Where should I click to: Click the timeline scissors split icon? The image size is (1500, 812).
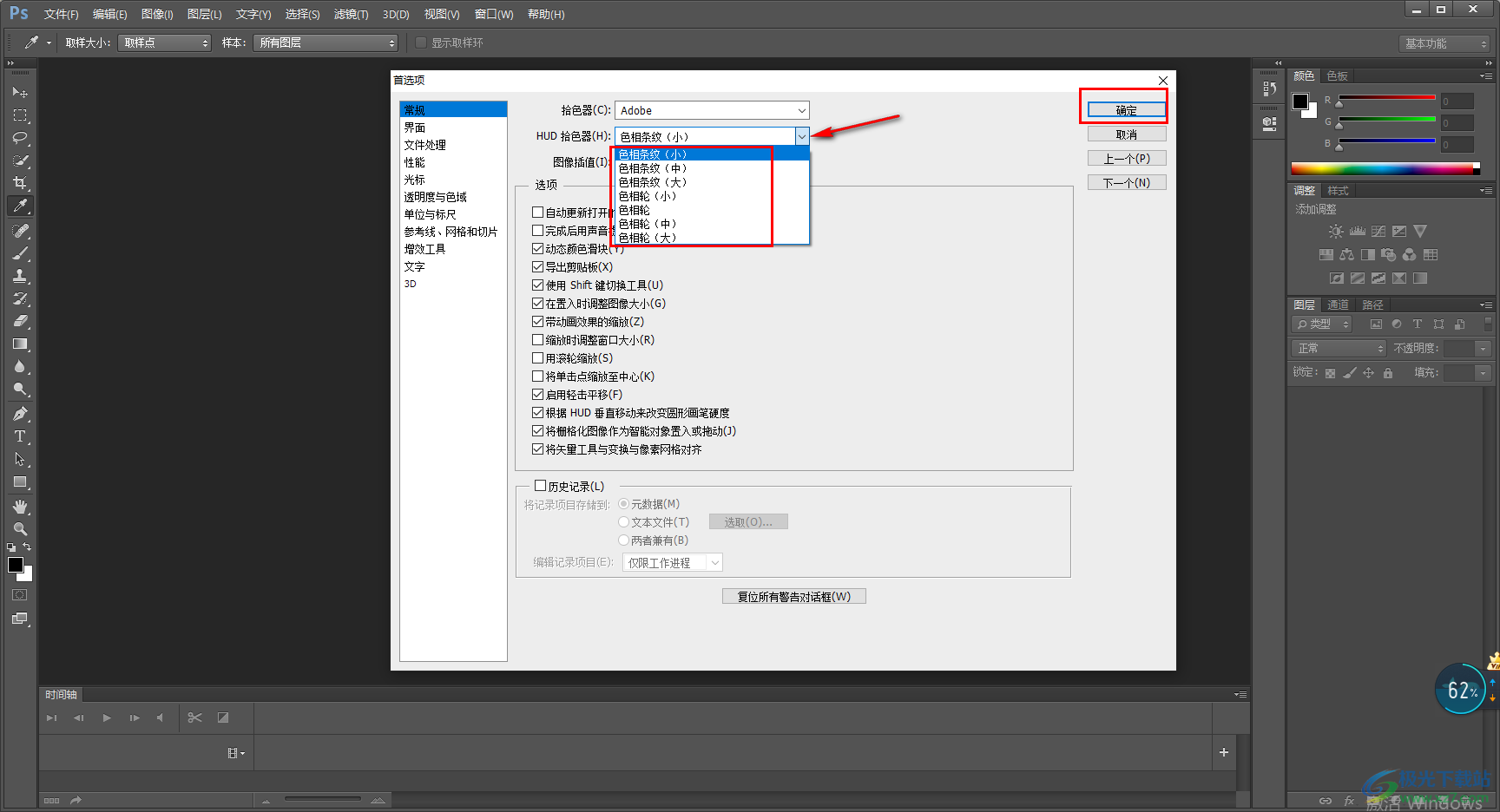click(x=194, y=717)
